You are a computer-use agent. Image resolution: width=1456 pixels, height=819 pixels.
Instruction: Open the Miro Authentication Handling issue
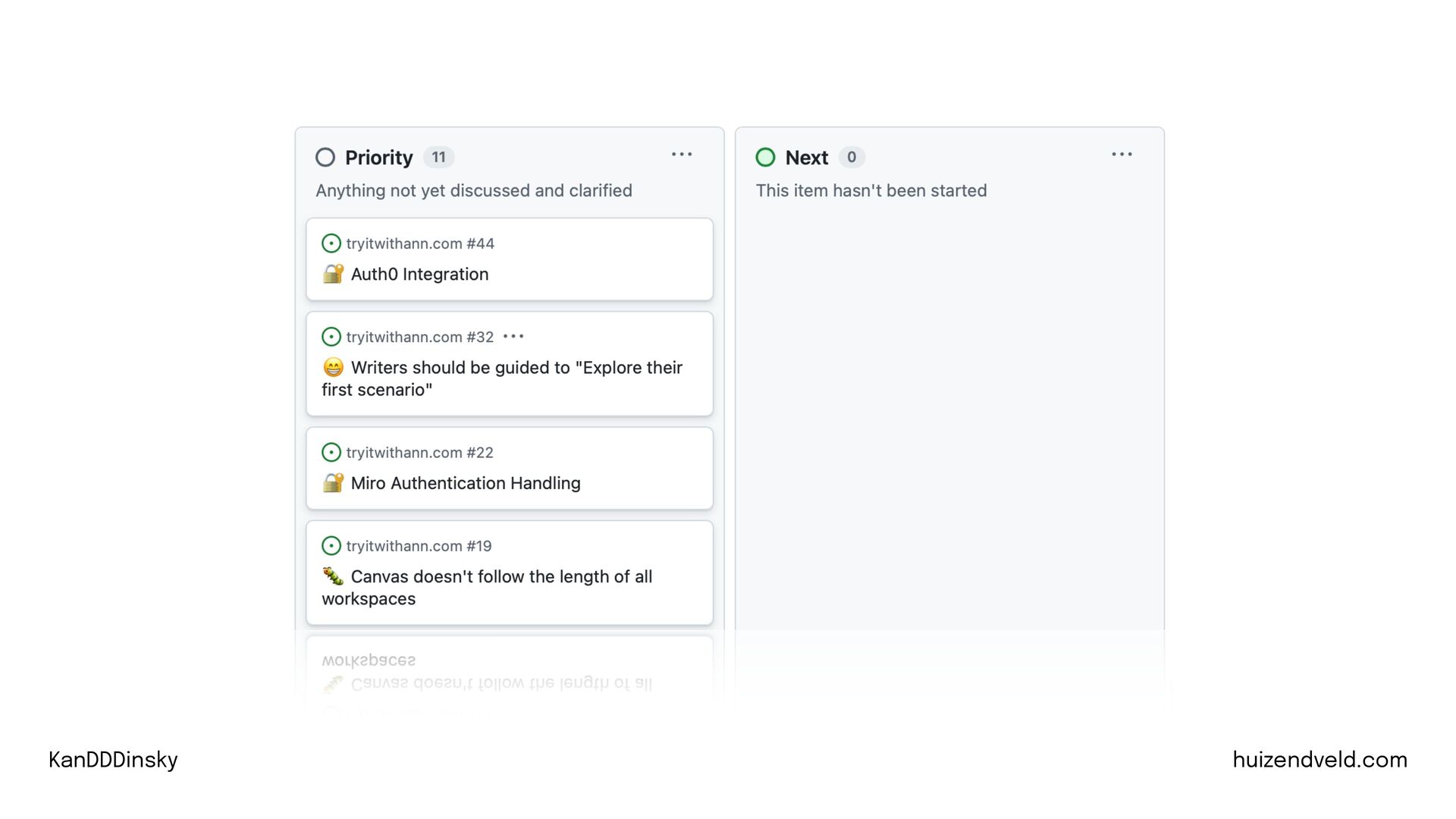[x=465, y=483]
